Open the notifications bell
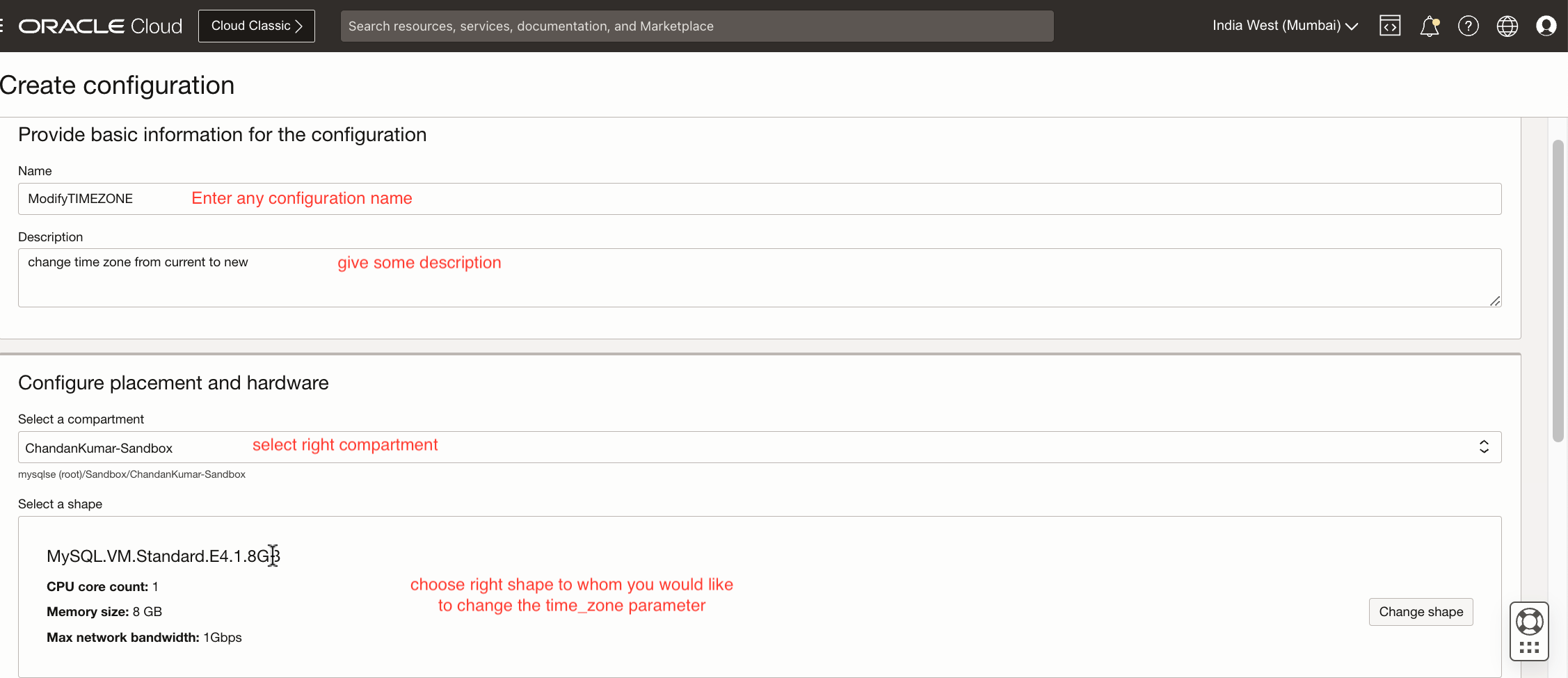This screenshot has width=1568, height=678. pyautogui.click(x=1430, y=26)
